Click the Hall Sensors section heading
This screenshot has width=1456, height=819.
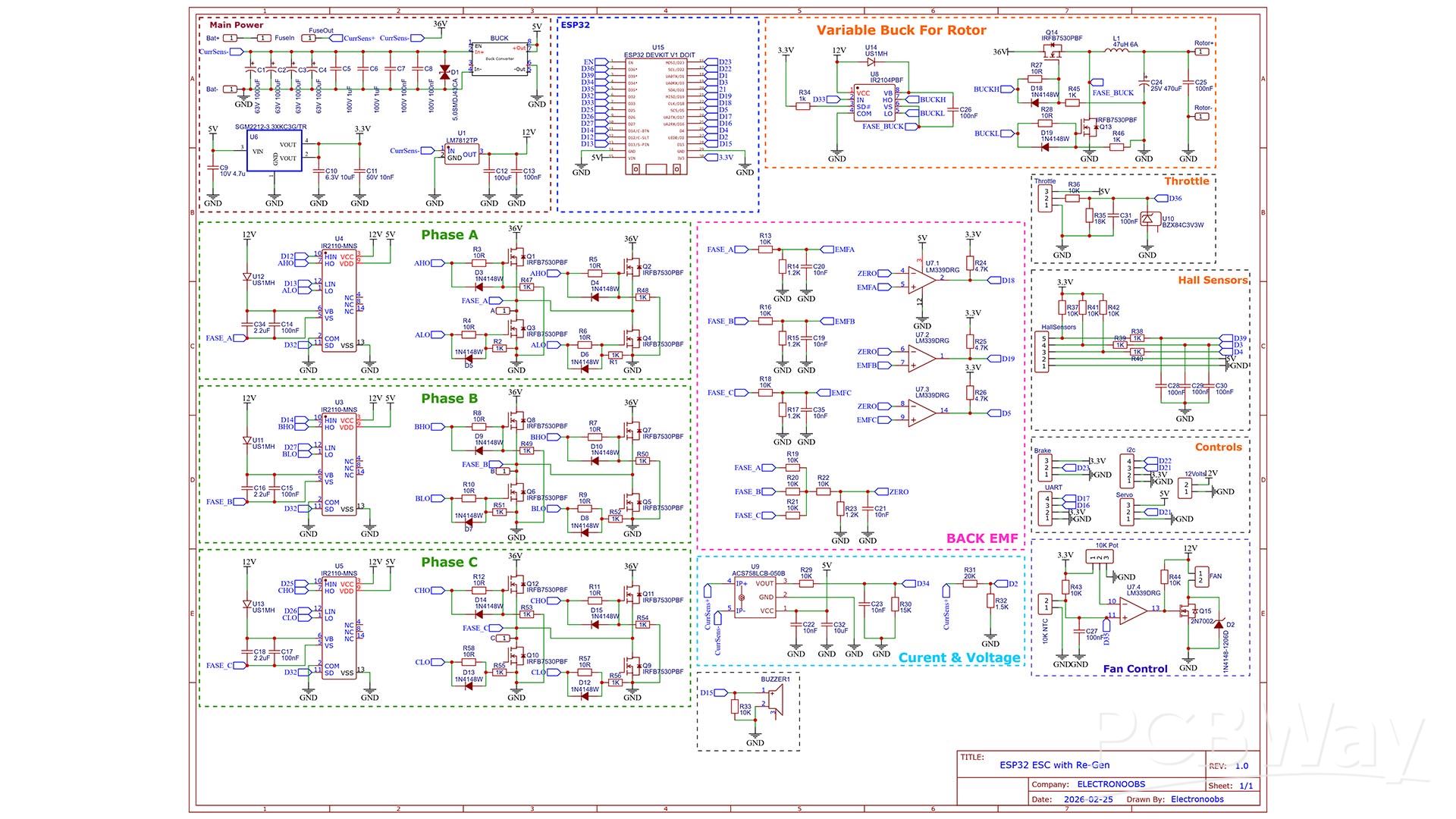(1213, 280)
